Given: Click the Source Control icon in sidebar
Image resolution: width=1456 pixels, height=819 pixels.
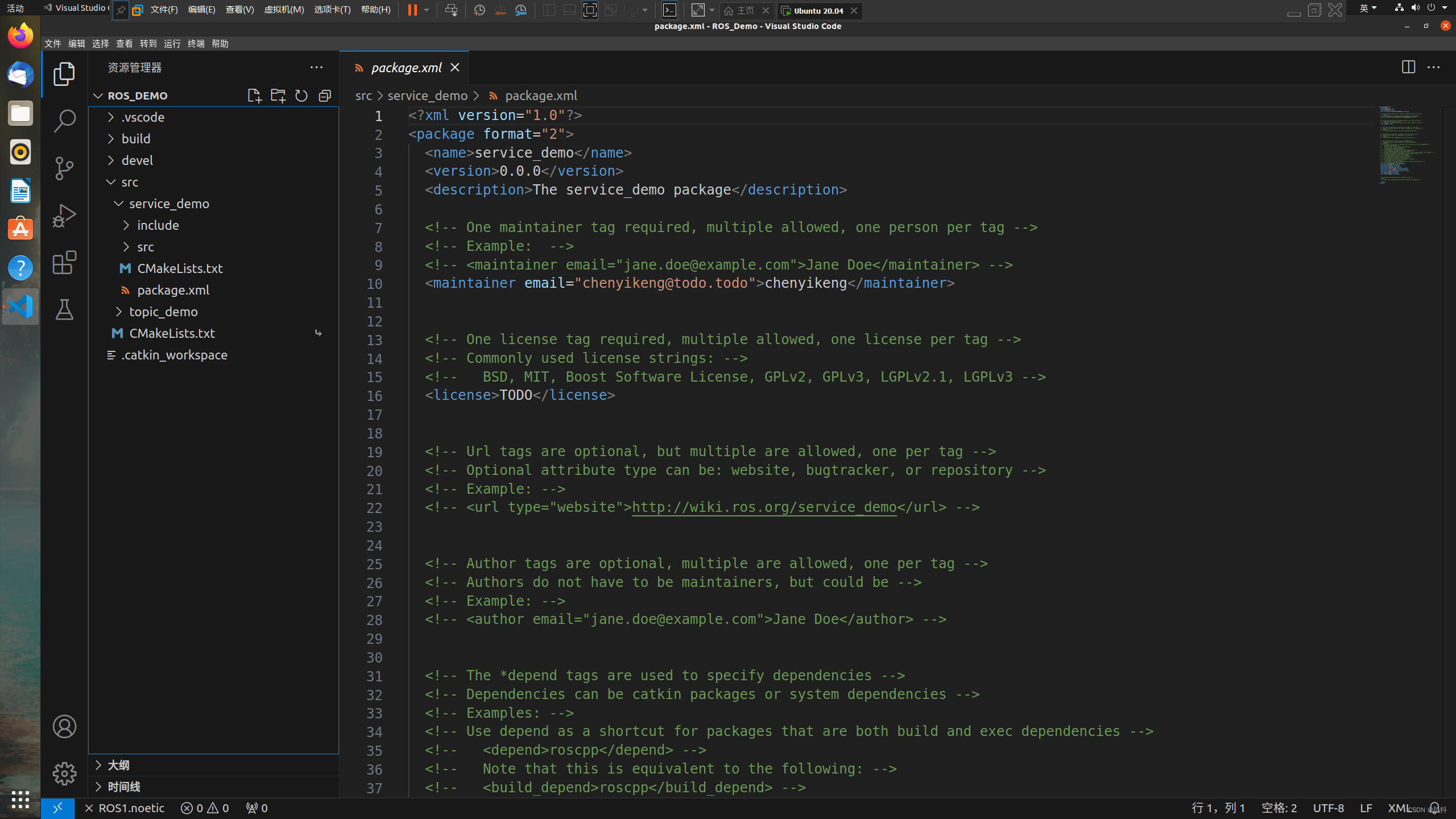Looking at the screenshot, I should 64,168.
